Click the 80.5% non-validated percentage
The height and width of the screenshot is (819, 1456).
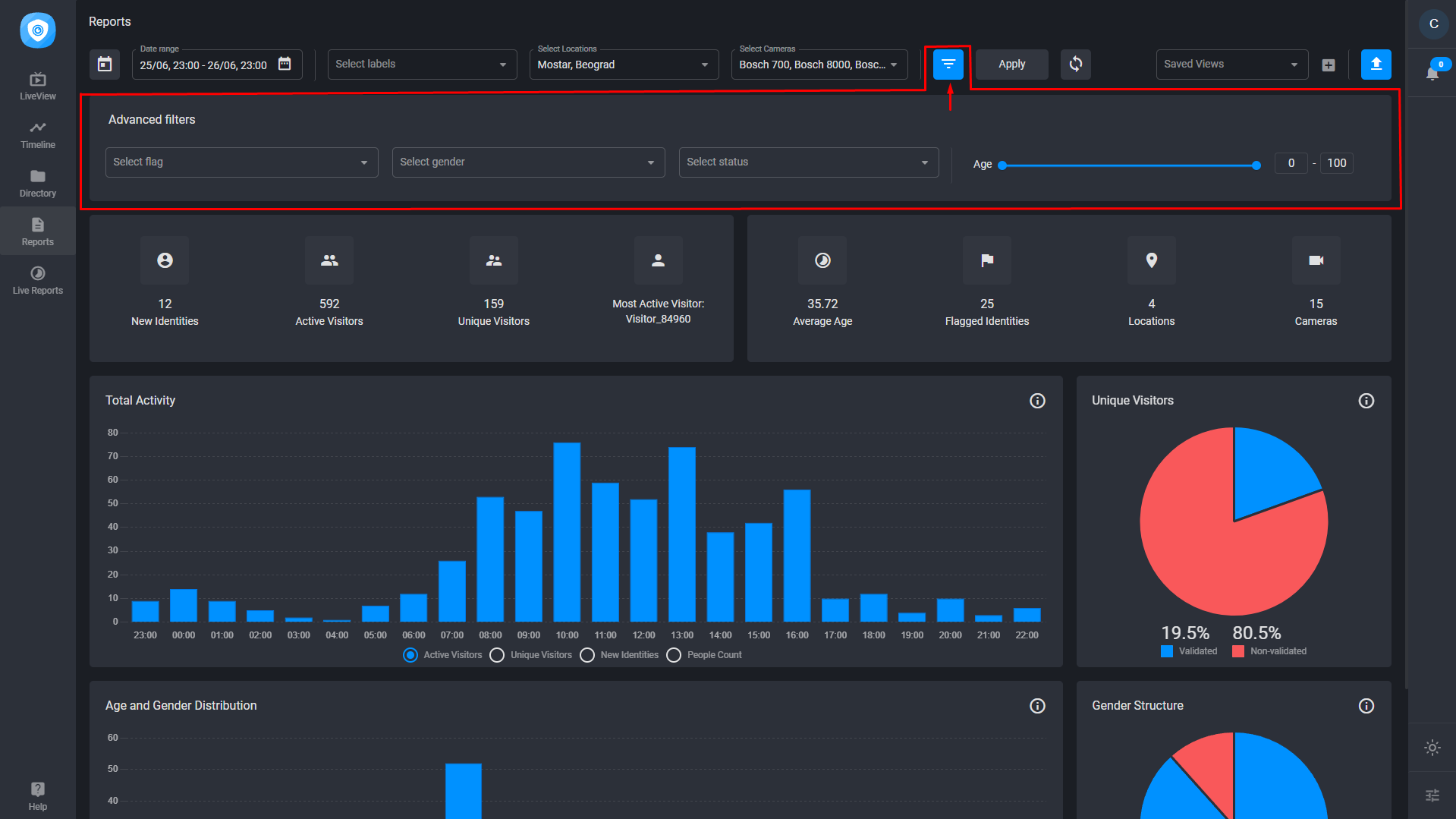(1256, 633)
